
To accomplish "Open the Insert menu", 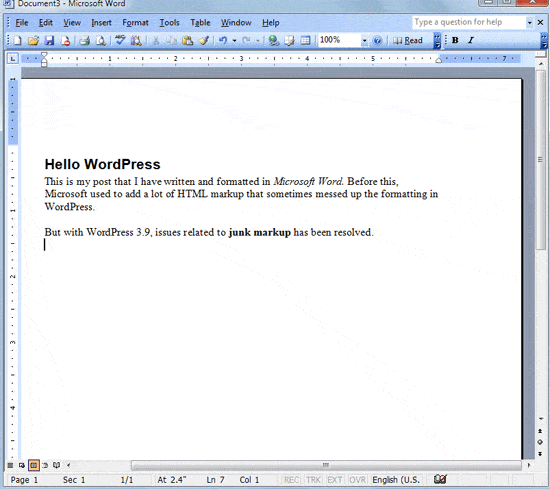I will click(101, 23).
